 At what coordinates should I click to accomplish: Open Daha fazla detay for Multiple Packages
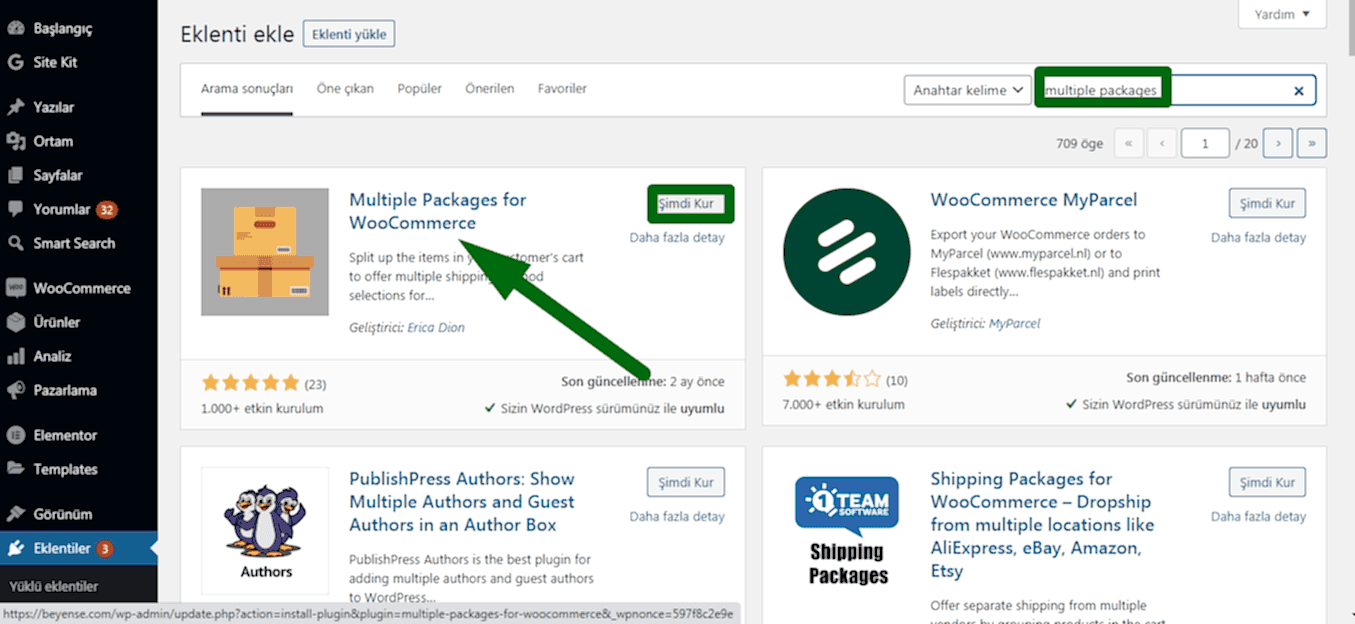click(x=677, y=238)
